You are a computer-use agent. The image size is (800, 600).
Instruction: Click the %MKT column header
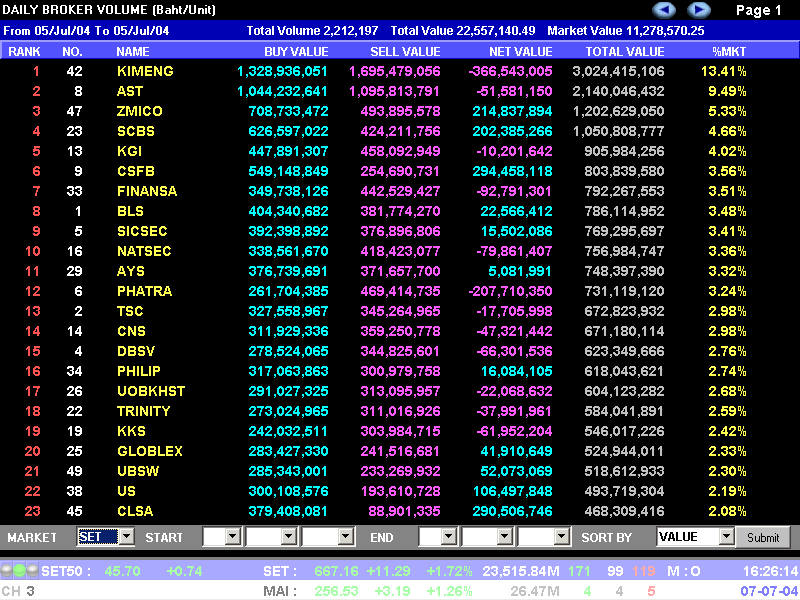click(729, 52)
